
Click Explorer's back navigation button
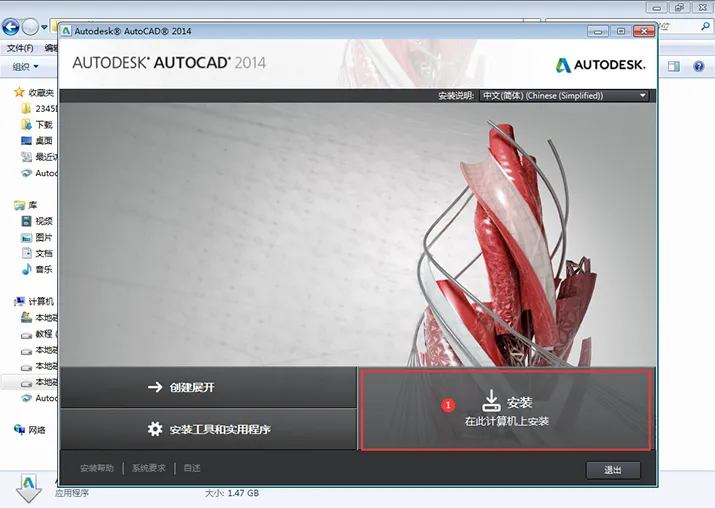tap(10, 27)
